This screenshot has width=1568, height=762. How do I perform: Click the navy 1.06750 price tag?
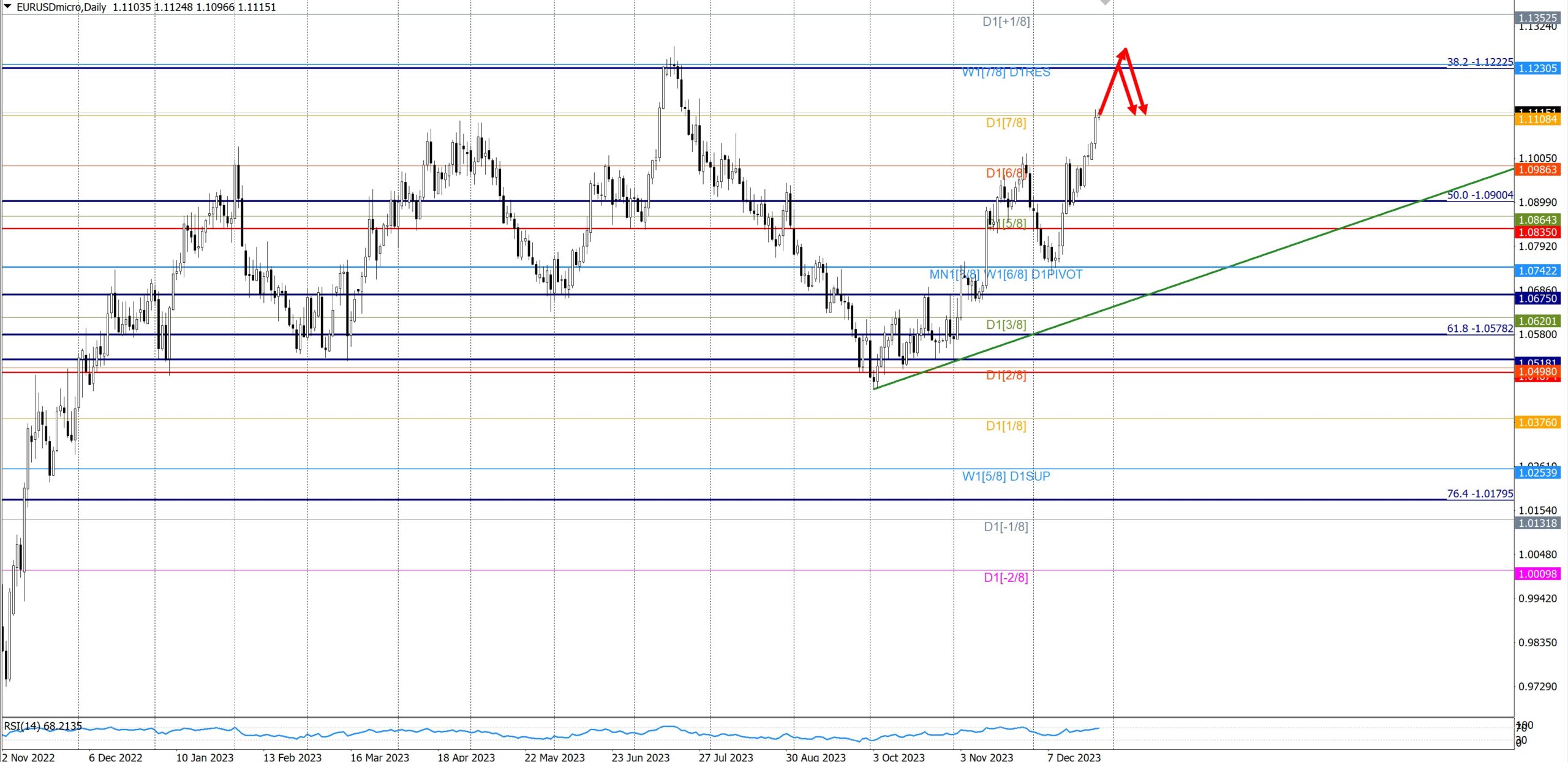pos(1537,298)
